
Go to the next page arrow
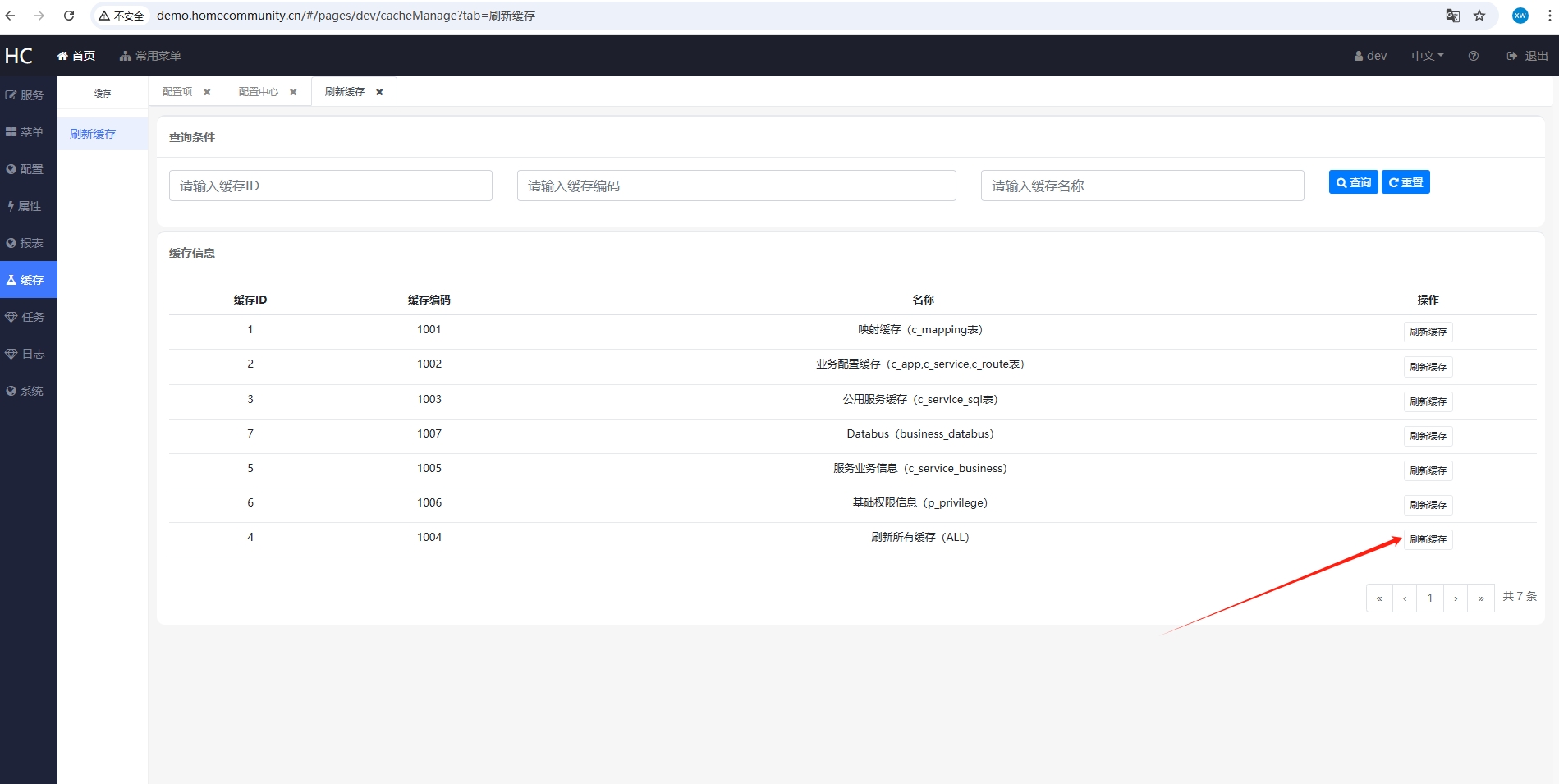tap(1456, 598)
